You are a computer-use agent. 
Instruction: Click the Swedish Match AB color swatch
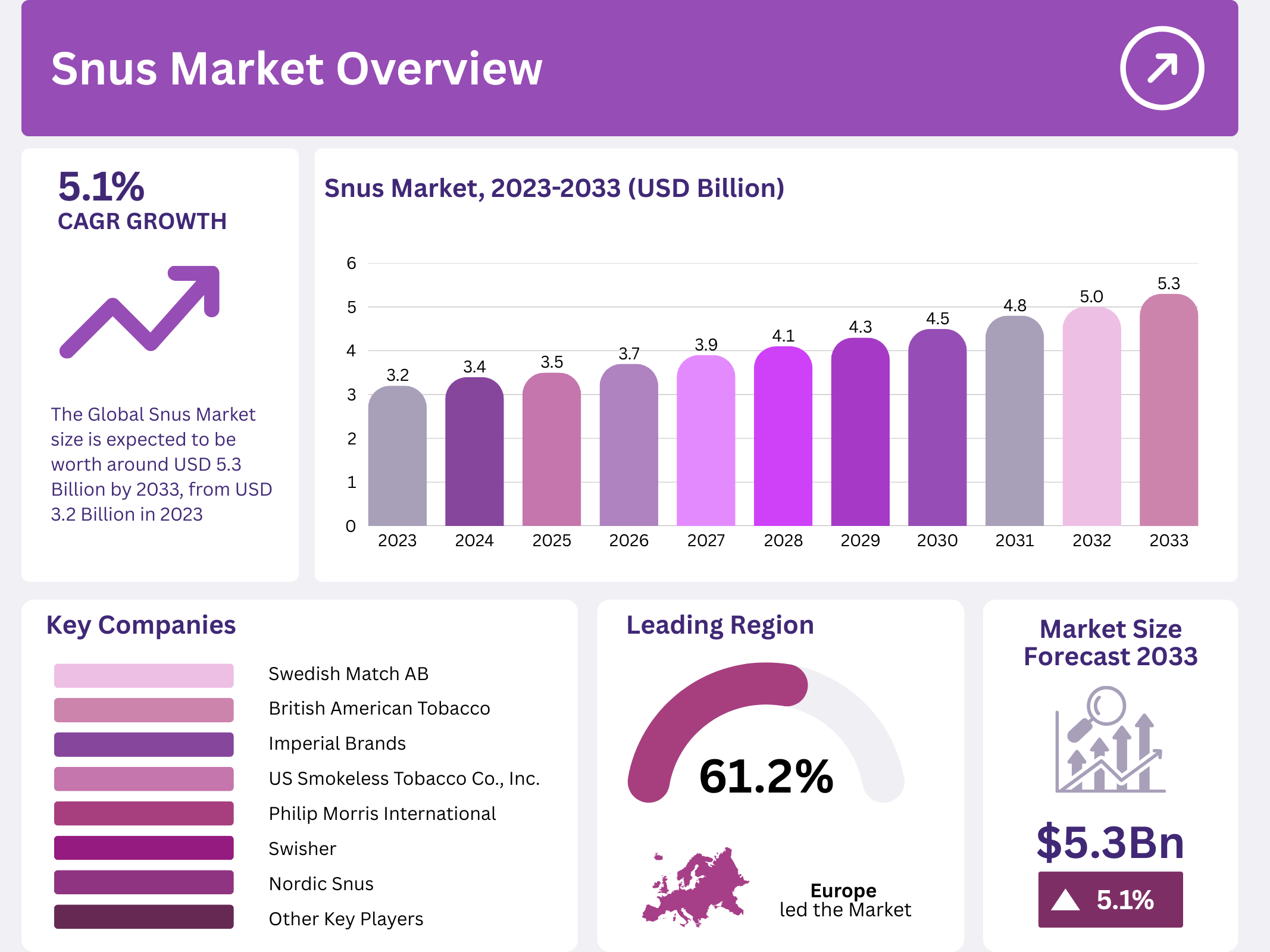point(143,675)
